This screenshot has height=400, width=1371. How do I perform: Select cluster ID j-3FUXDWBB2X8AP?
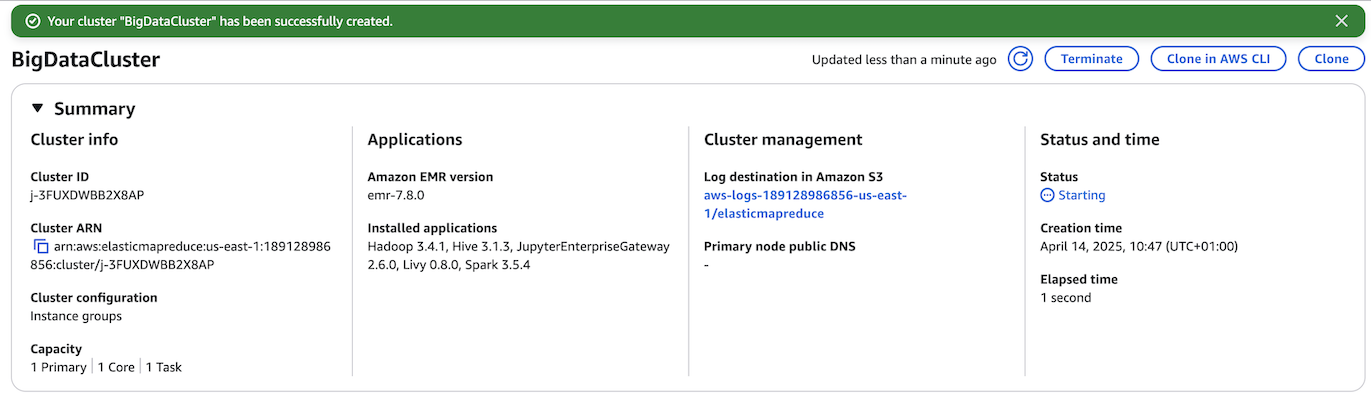[87, 195]
